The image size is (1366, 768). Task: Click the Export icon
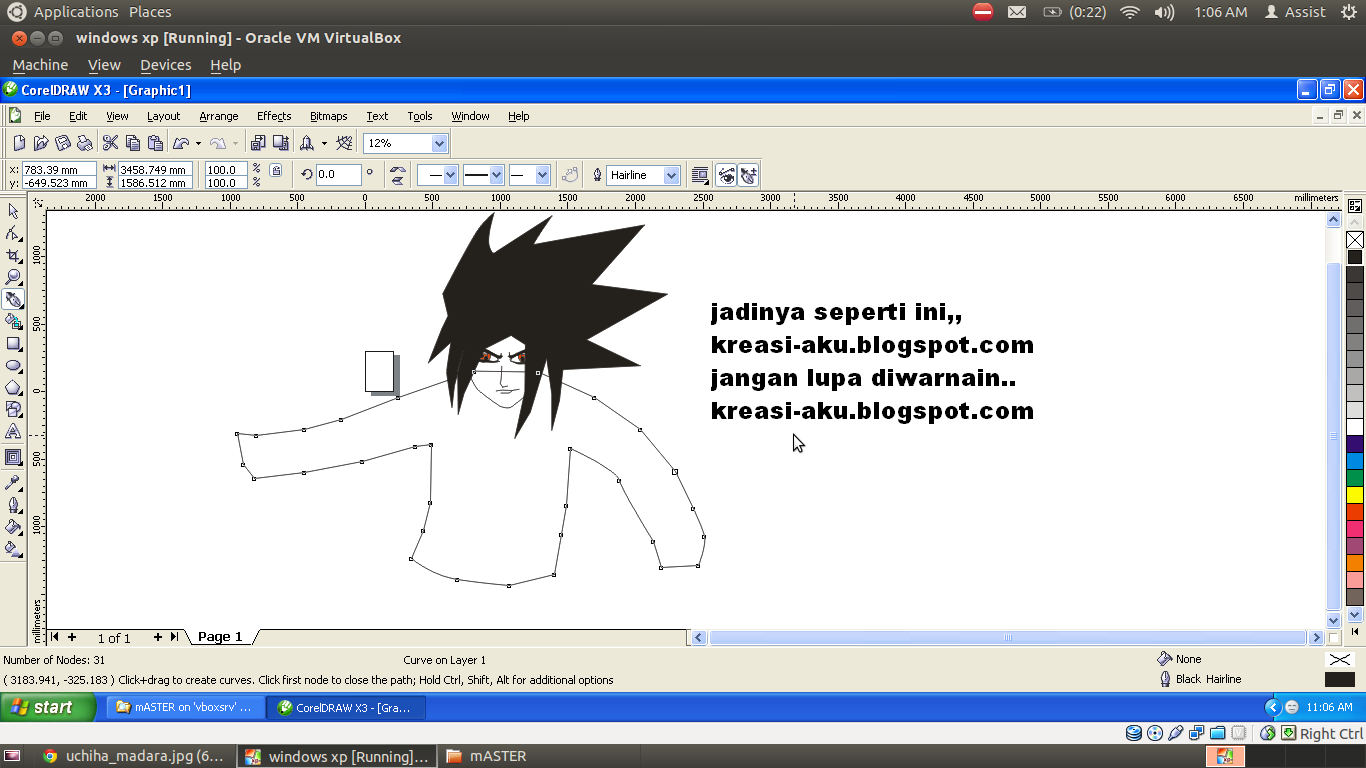click(281, 143)
